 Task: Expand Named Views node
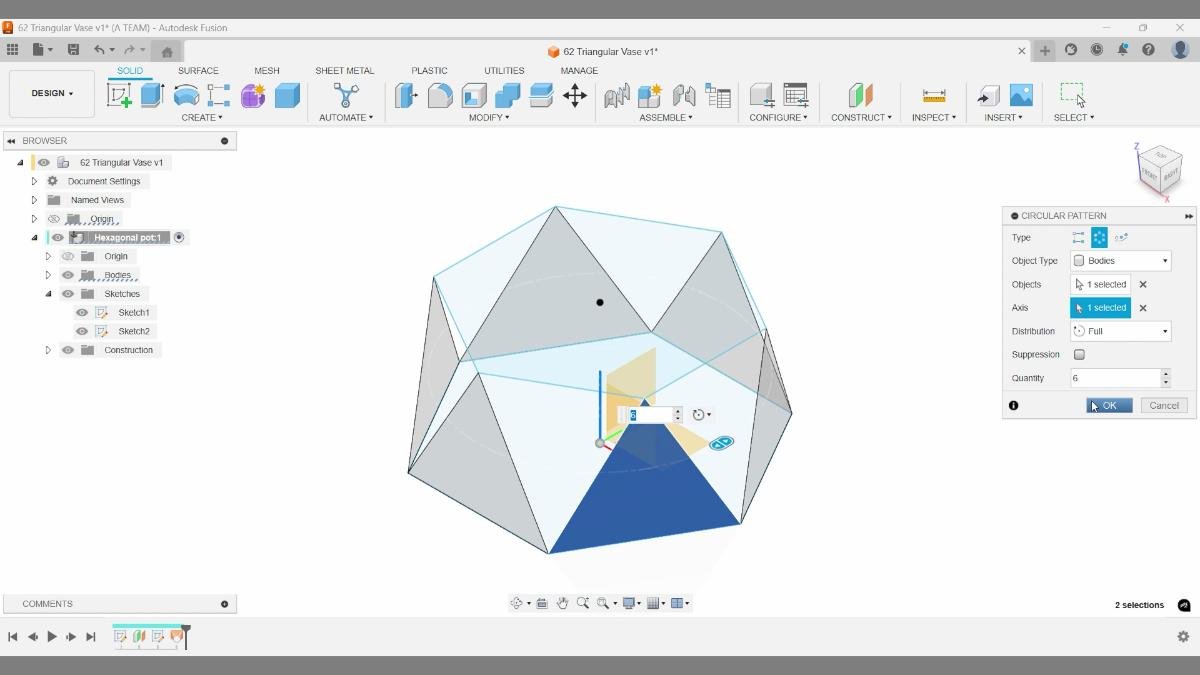pos(34,200)
